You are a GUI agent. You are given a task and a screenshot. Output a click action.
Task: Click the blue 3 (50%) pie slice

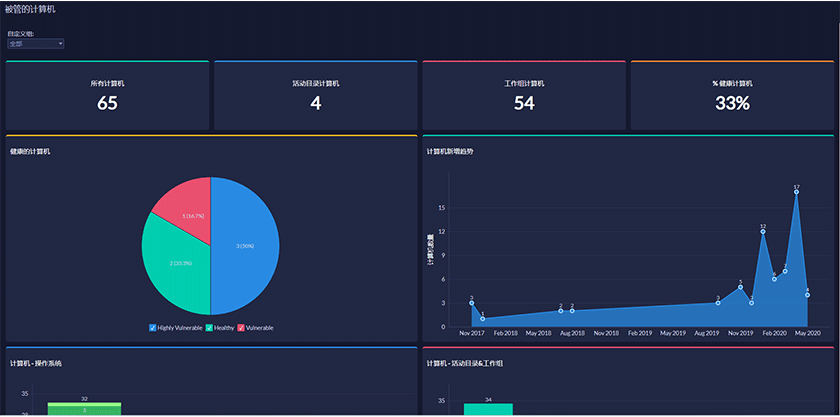point(245,245)
